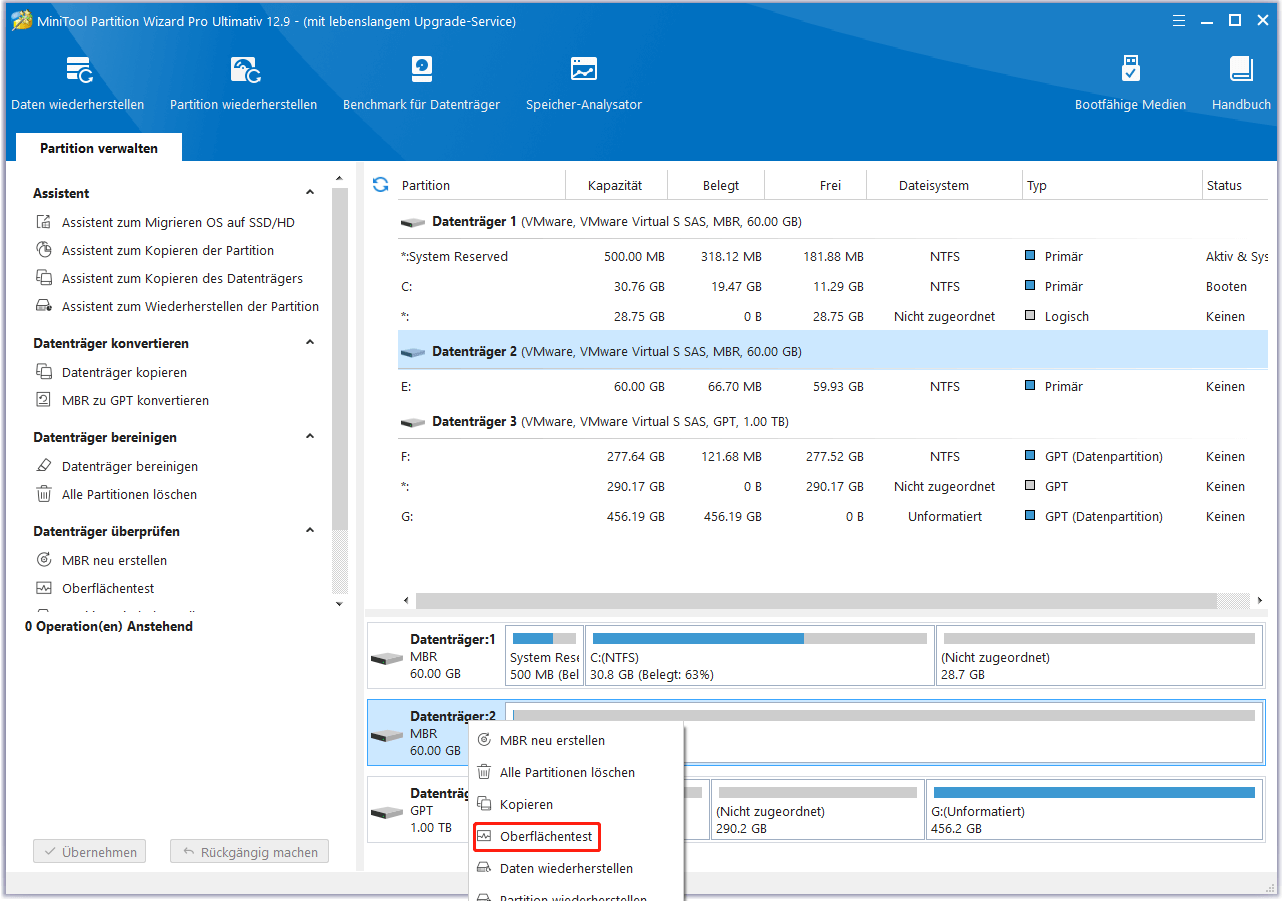Switch to Partition verwalten tab
Screen dimensions: 1283x901
[x=99, y=148]
